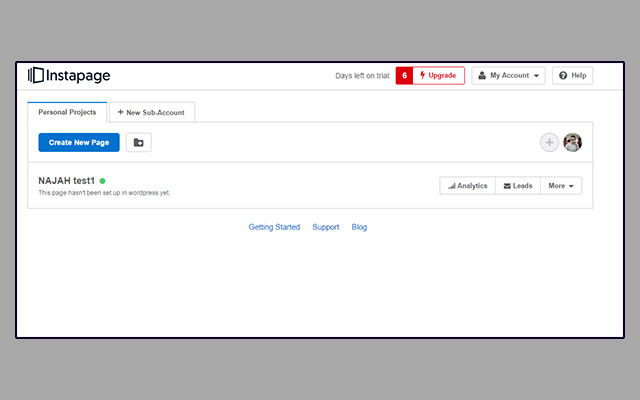This screenshot has height=400, width=640.
Task: Click the 'Days left on trial:' label
Action: pos(363,76)
